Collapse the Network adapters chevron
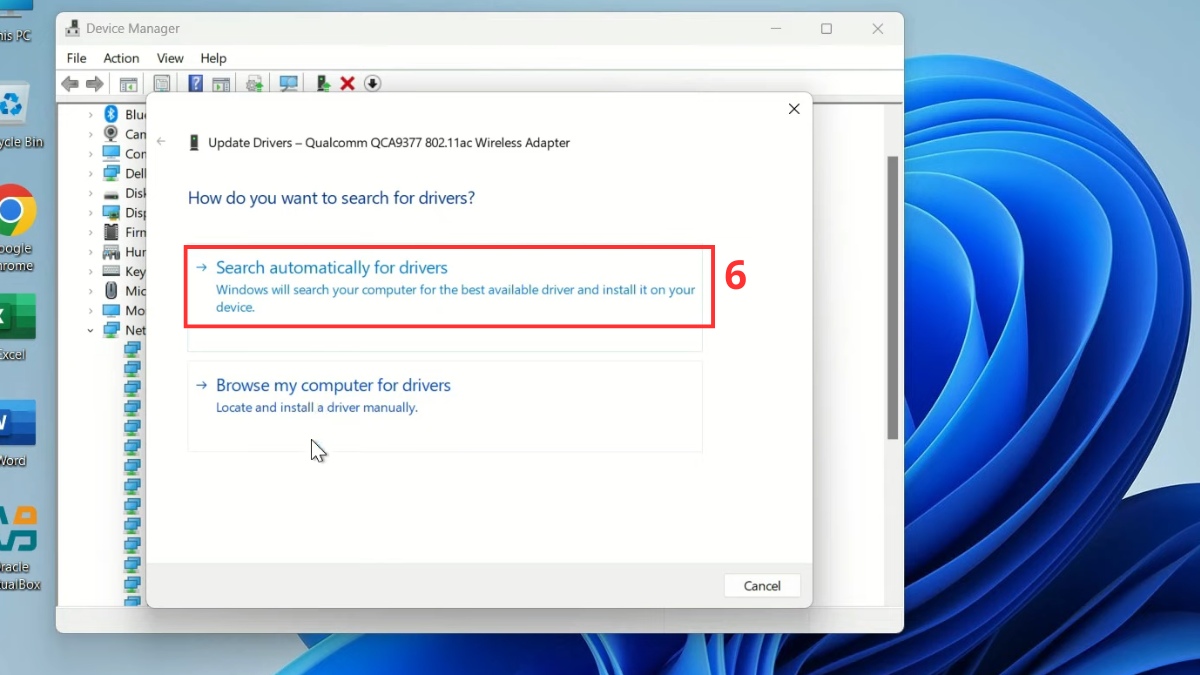1200x675 pixels. (90, 330)
